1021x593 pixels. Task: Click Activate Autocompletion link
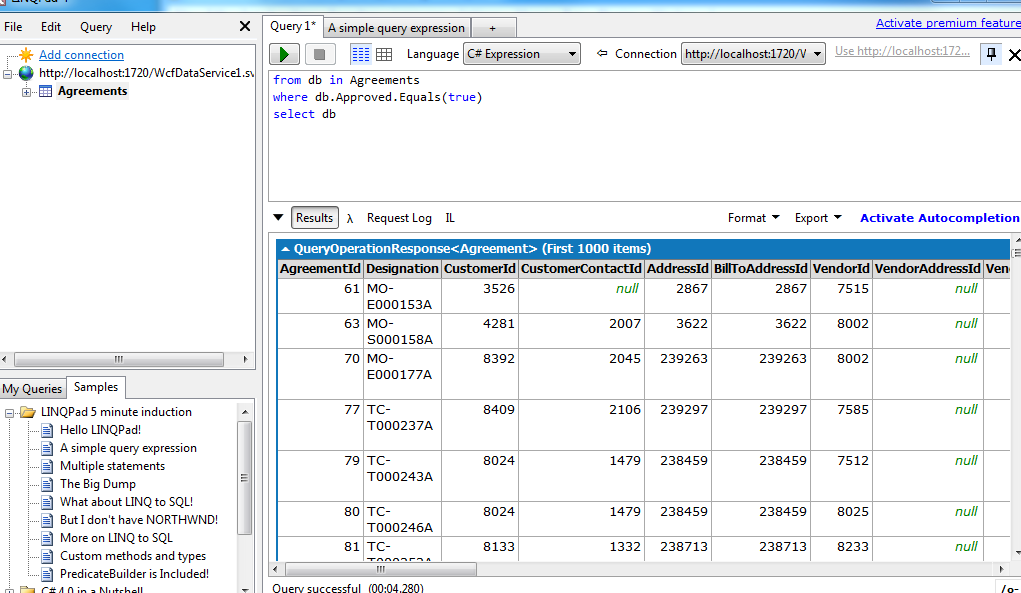[x=940, y=218]
